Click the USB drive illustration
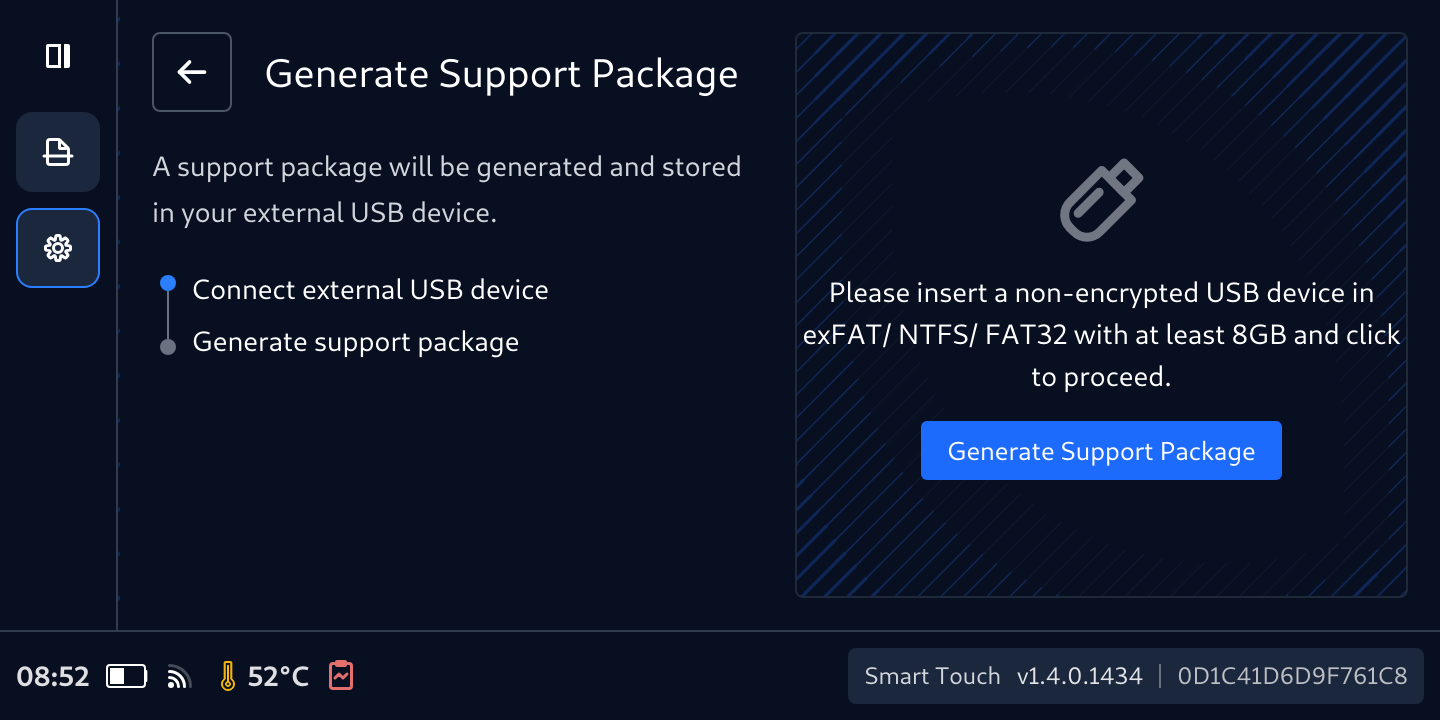This screenshot has width=1440, height=720. [1101, 200]
